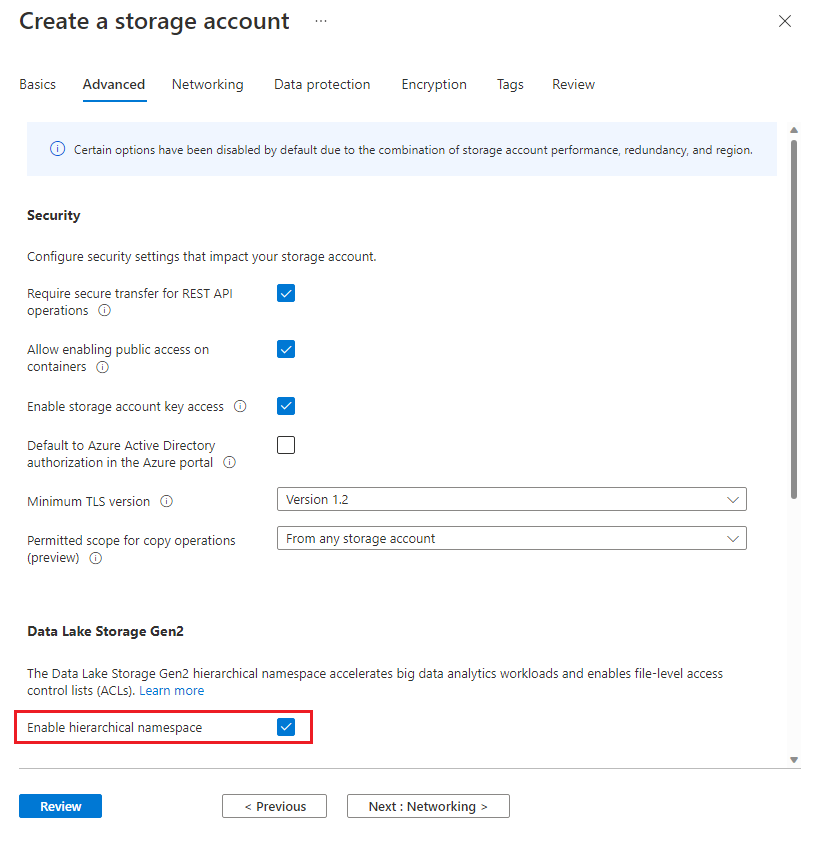Toggle Allow enabling public access on containers
This screenshot has height=848, width=821.
point(286,349)
